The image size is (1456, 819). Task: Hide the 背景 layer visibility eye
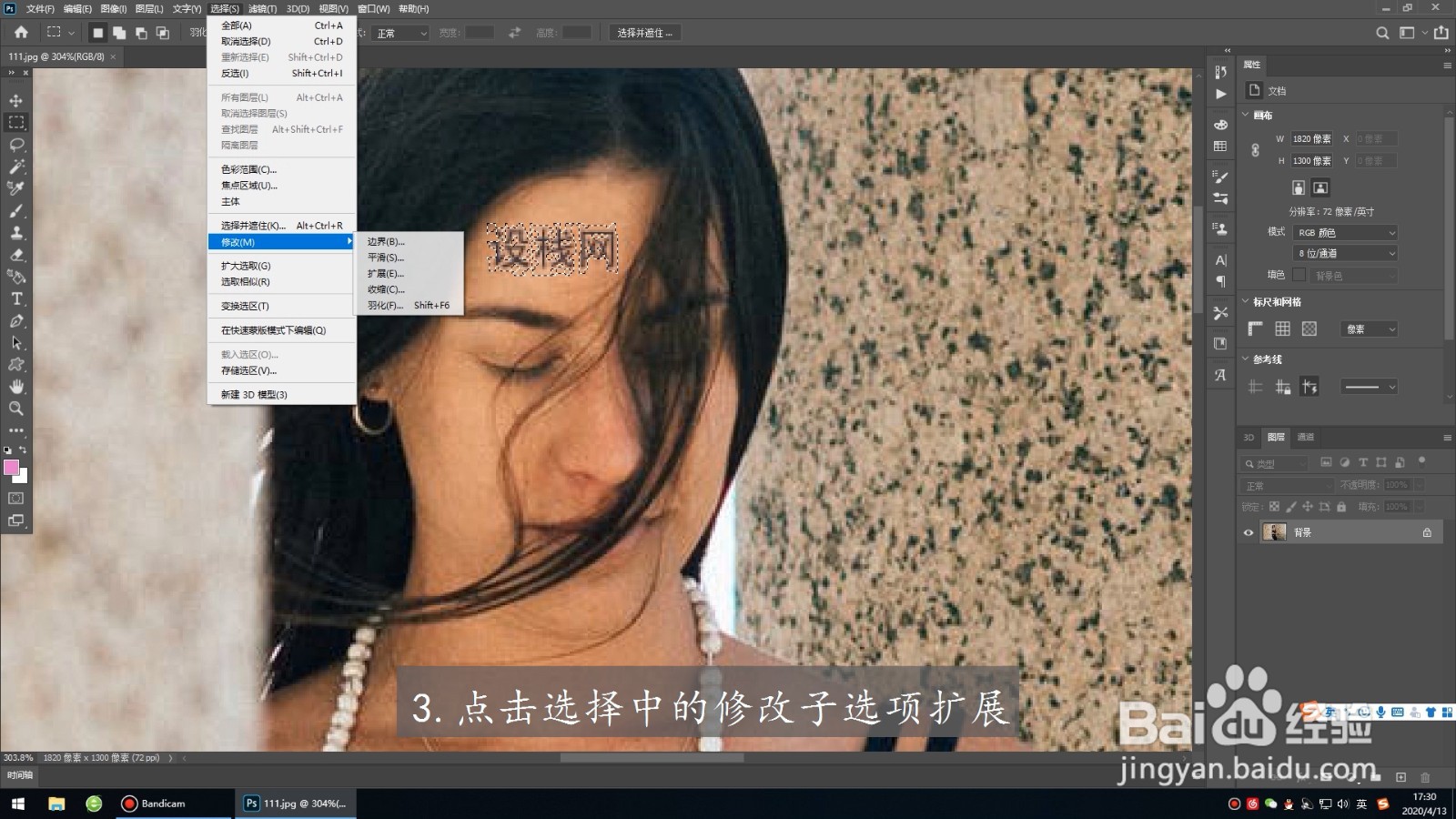point(1249,532)
